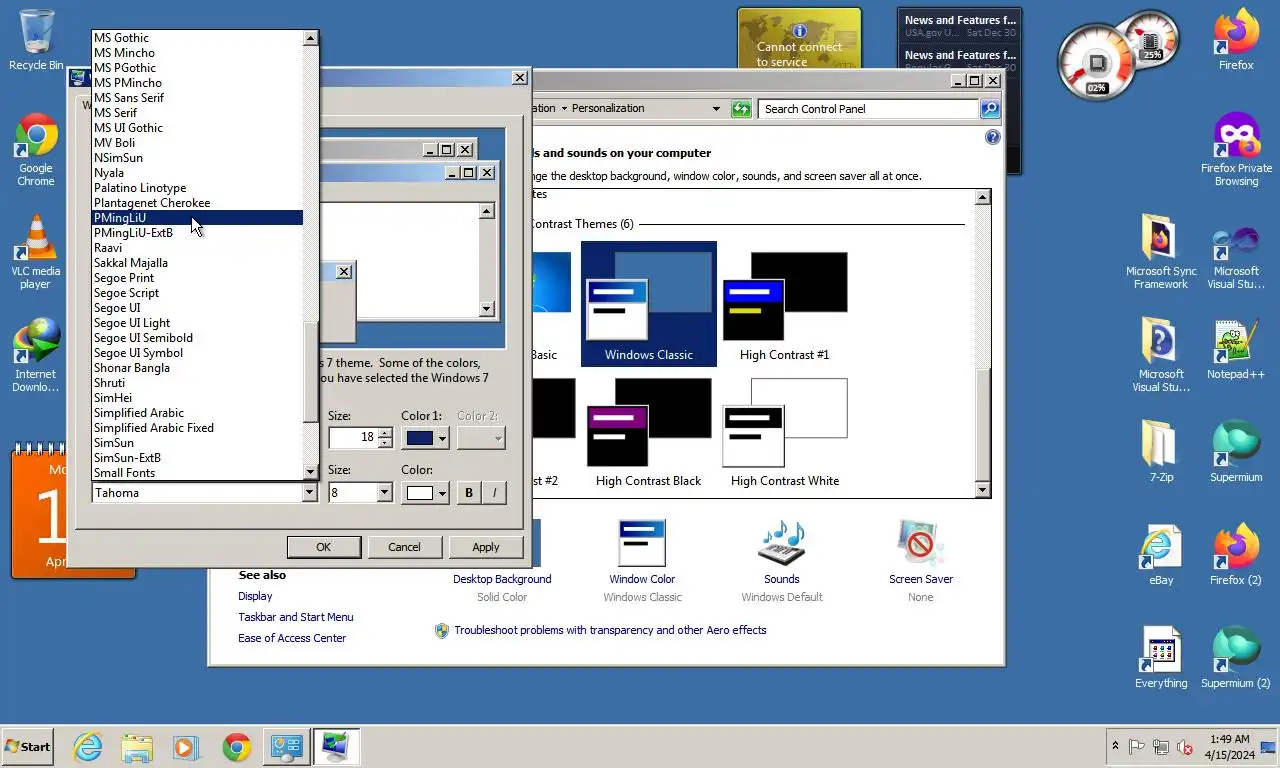Click the address bar refresh button
Screen dimensions: 1280x768
741,109
